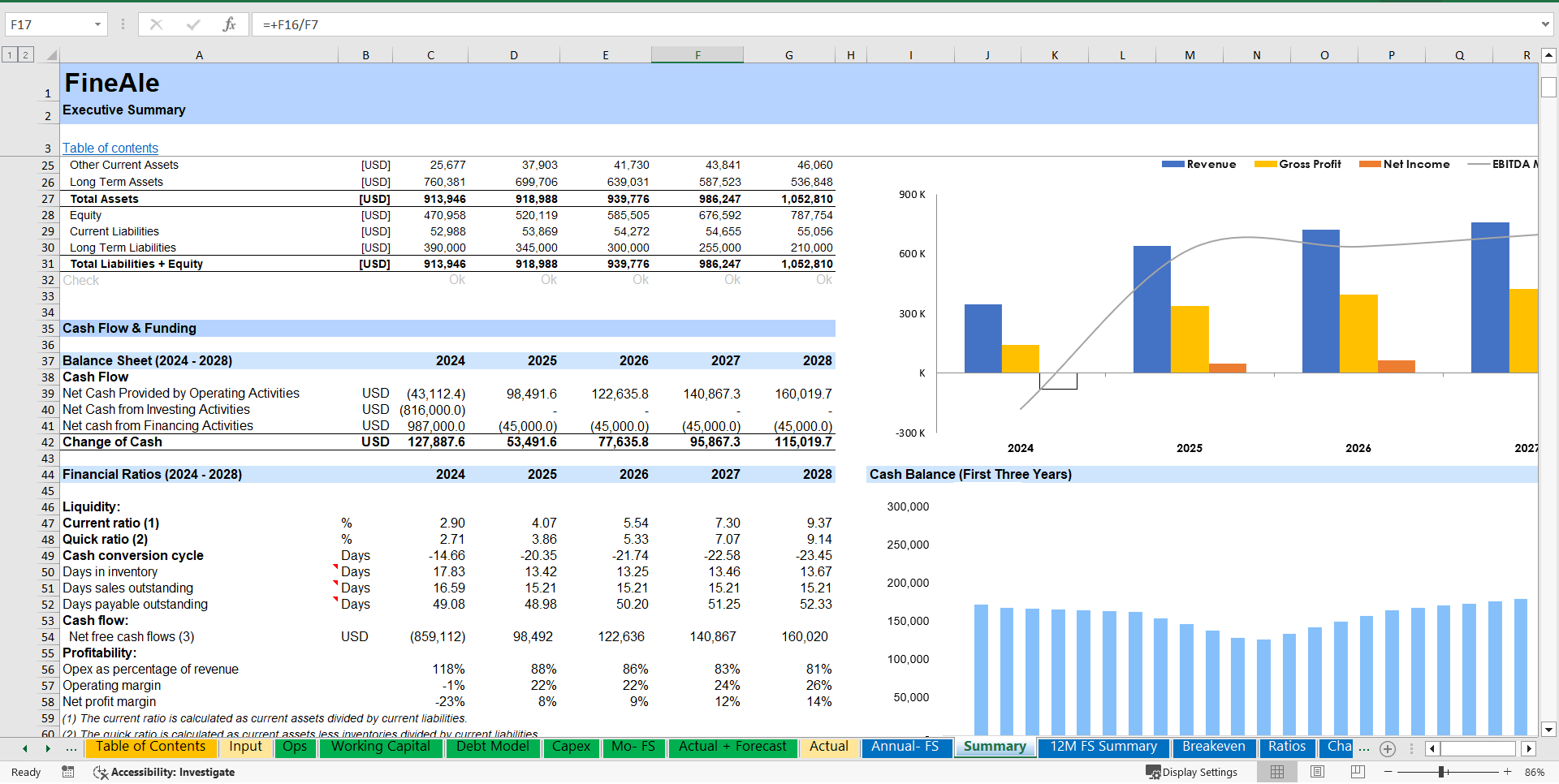Select Days in inventory row label
This screenshot has height=784, width=1559.
[110, 571]
